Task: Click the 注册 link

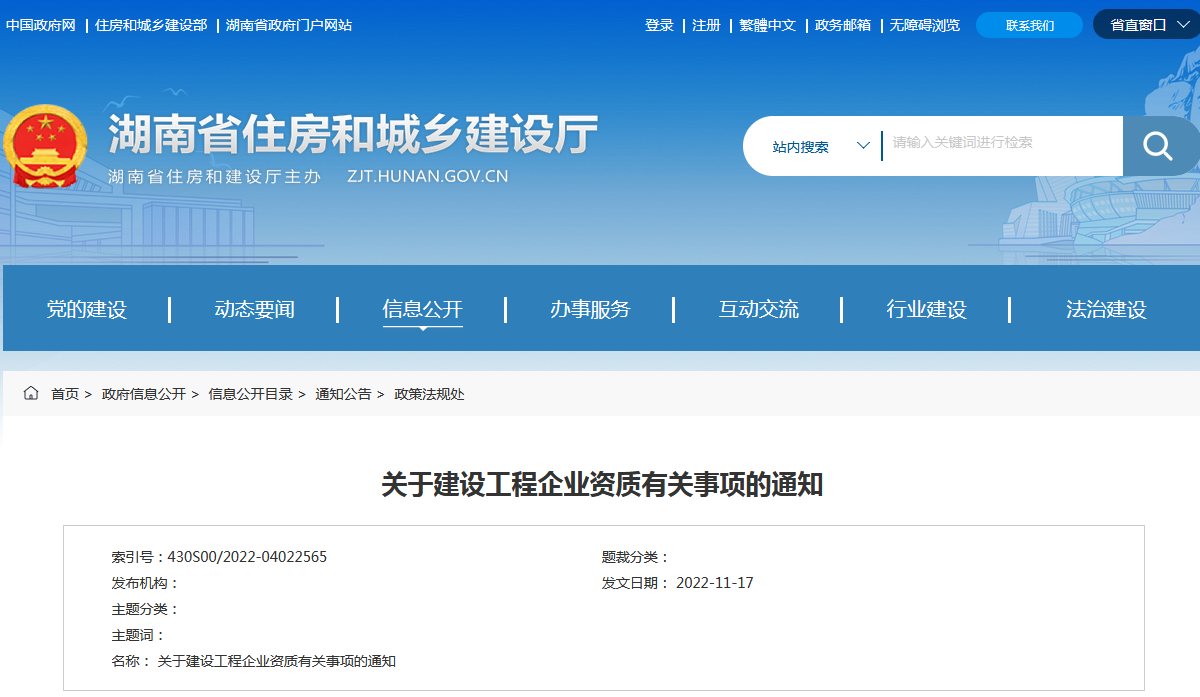Action: click(706, 25)
